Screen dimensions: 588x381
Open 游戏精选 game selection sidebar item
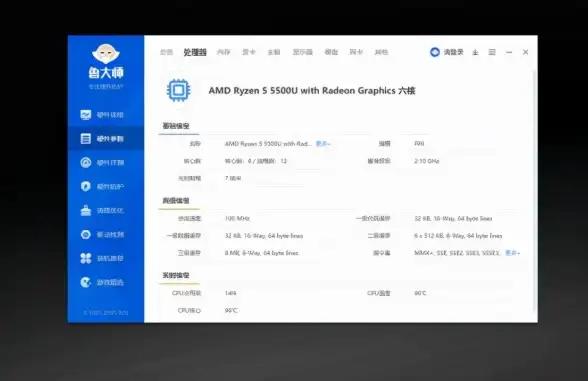click(x=102, y=282)
